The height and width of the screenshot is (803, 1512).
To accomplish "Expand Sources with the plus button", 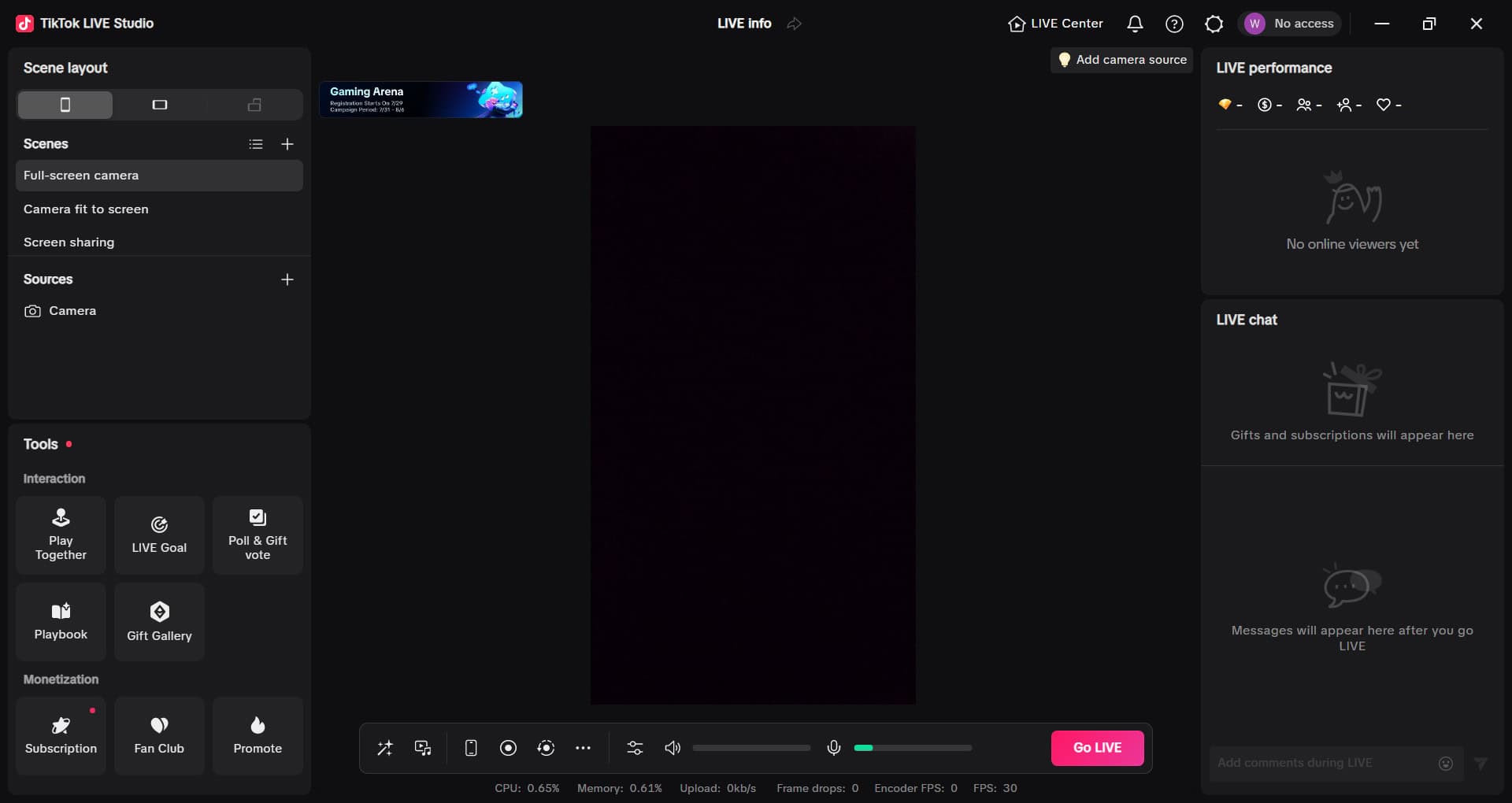I will 287,279.
